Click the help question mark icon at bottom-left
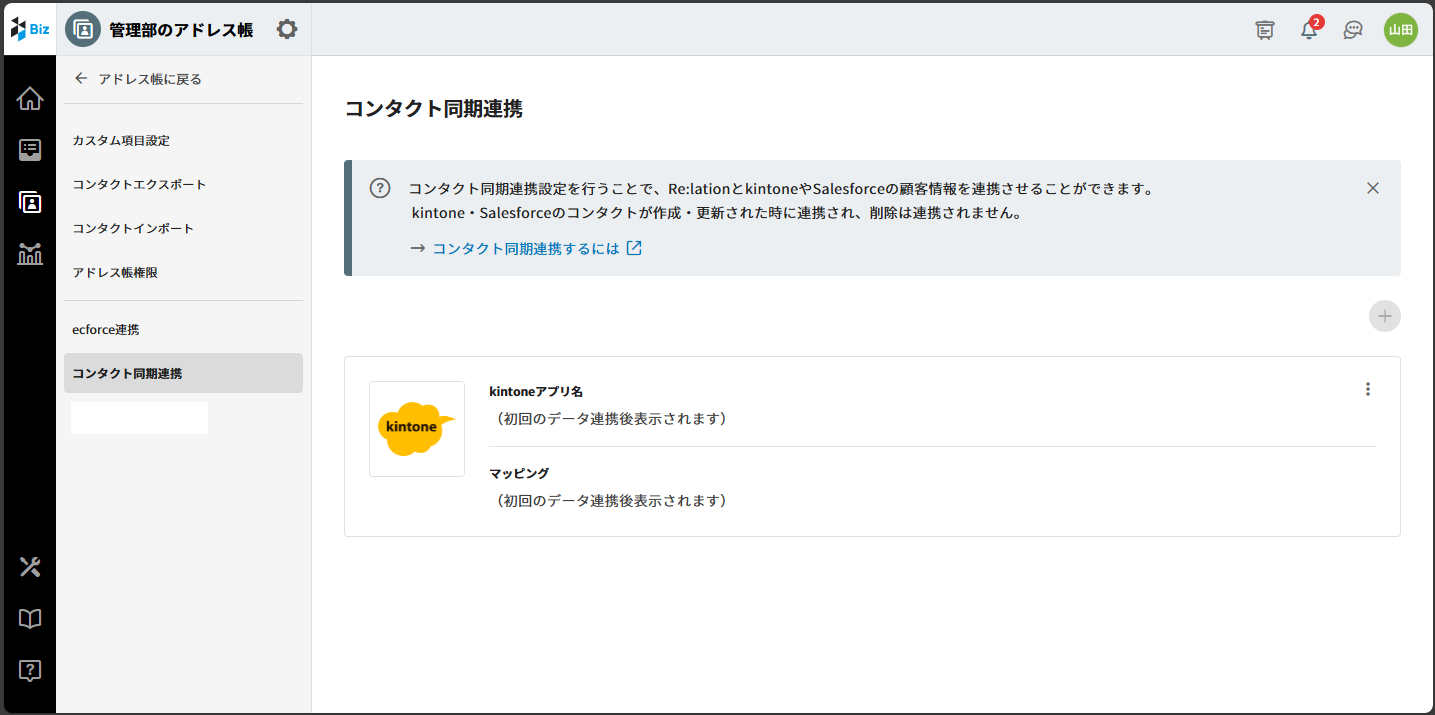The image size is (1435, 715). (x=30, y=670)
